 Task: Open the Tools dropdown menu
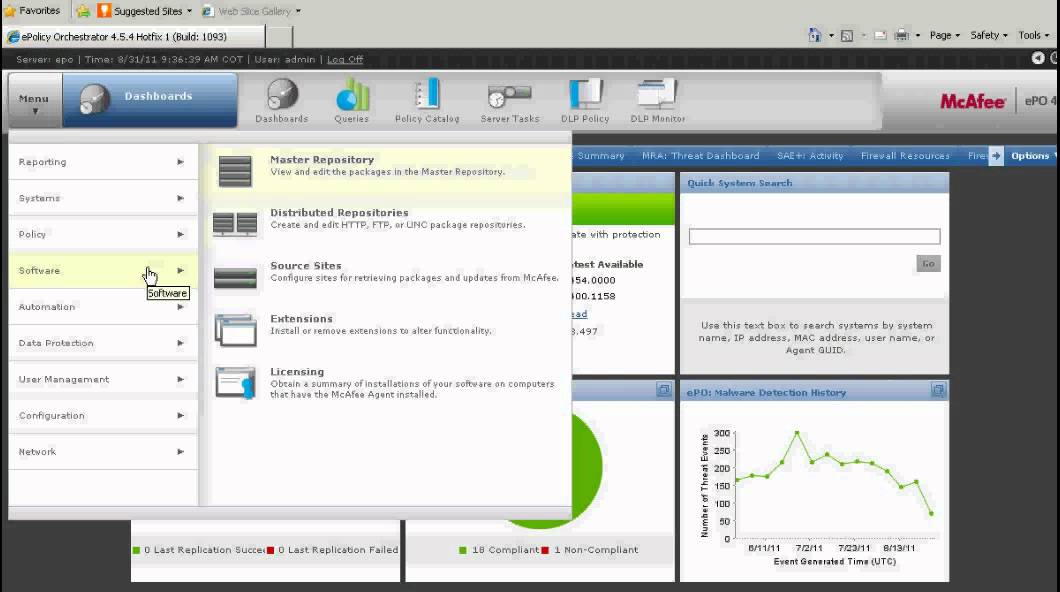1034,35
